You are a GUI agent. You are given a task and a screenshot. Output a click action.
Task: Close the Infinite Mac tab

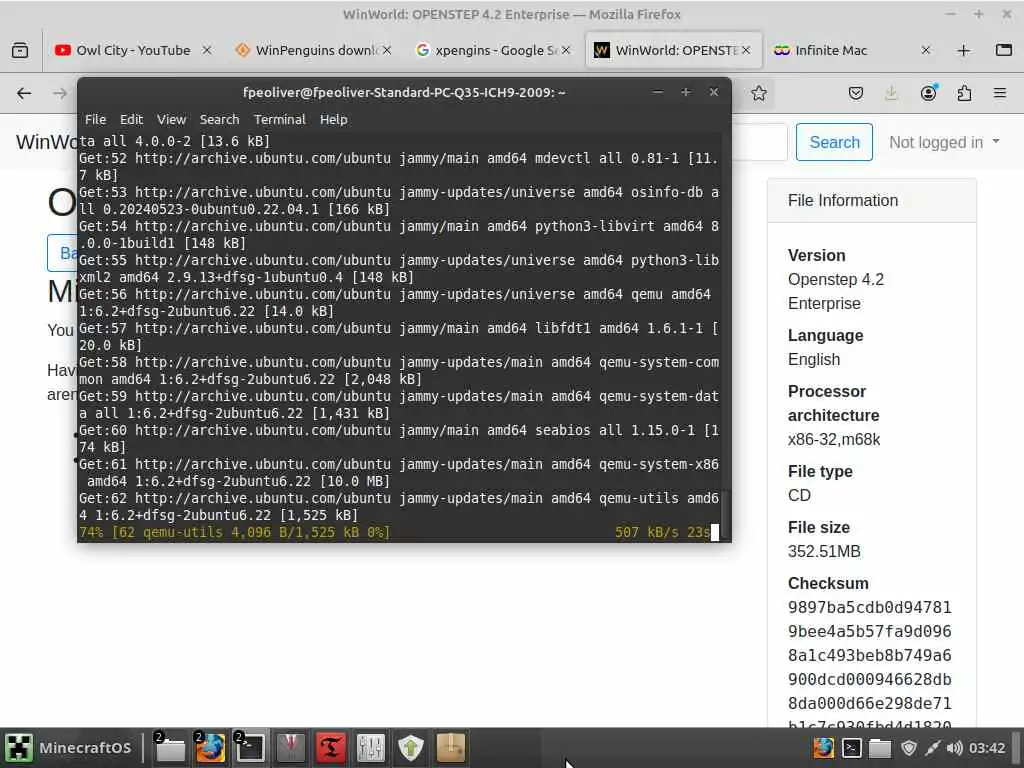coord(925,50)
